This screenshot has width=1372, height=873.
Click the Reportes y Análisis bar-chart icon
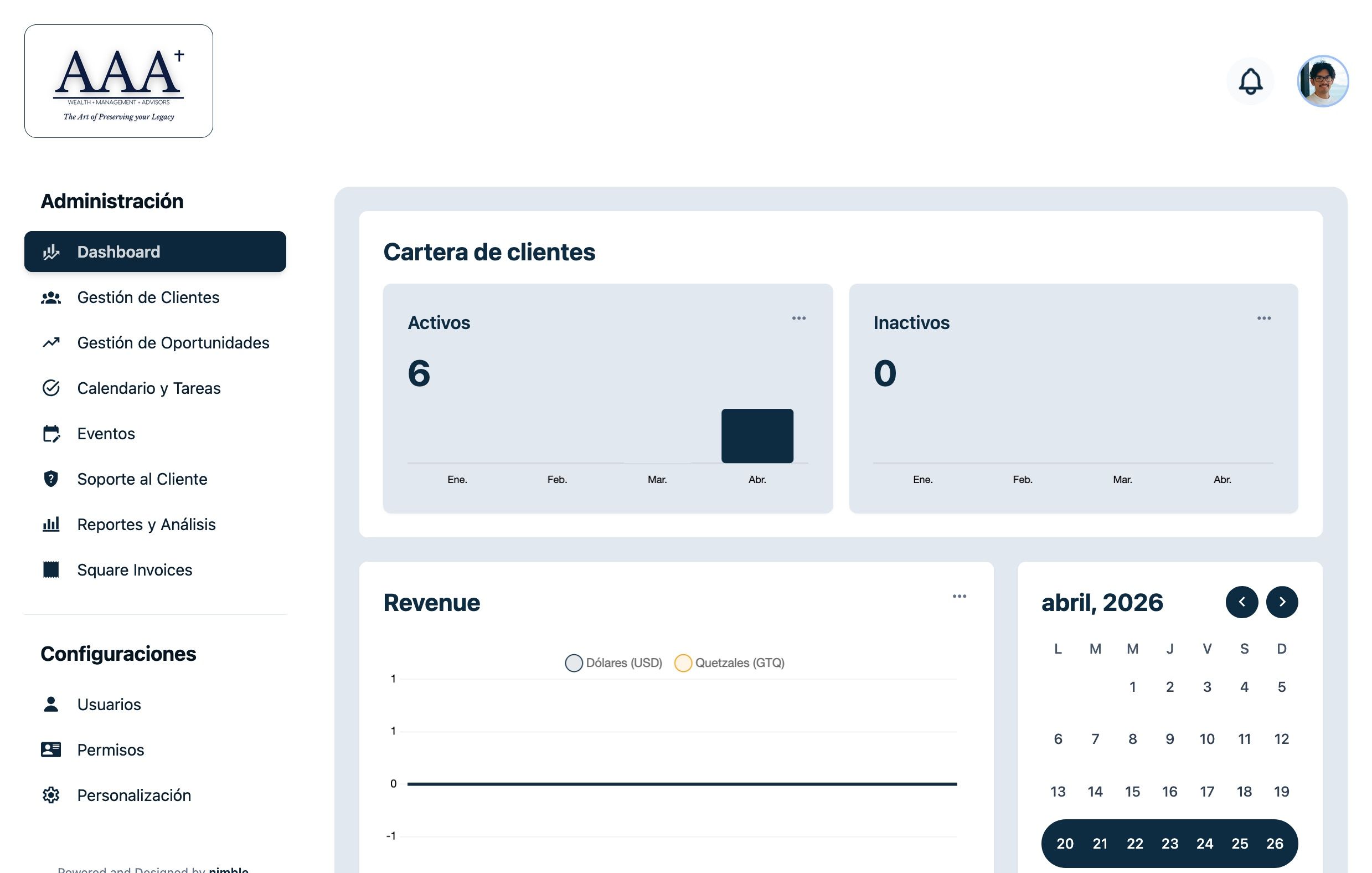pos(51,525)
